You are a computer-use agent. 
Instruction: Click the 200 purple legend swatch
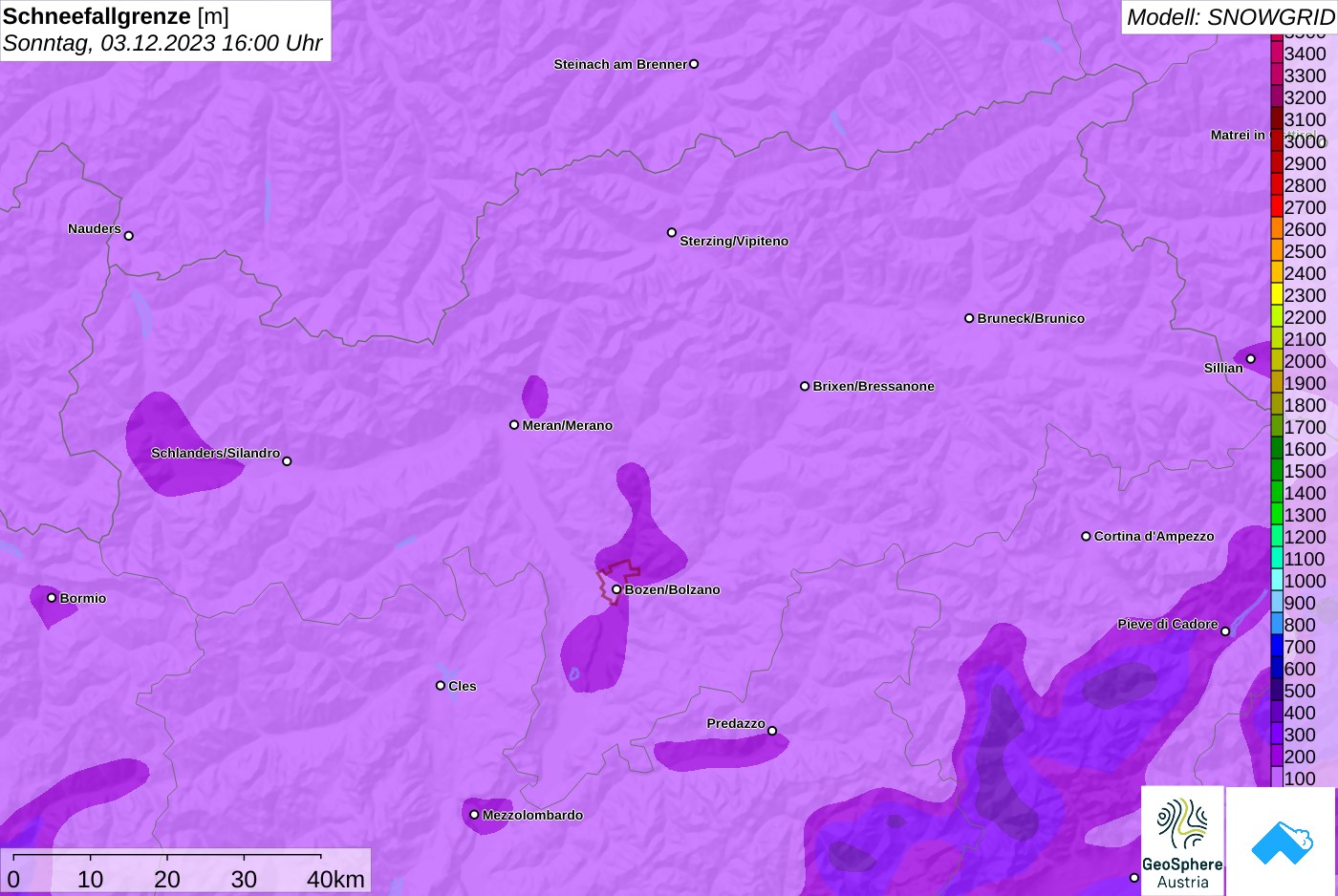click(1277, 757)
